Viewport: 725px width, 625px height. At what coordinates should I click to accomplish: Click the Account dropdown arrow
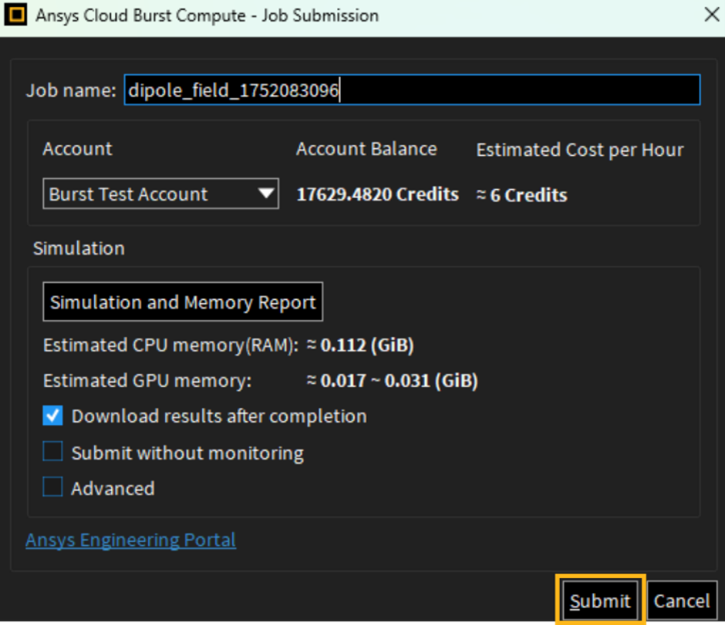point(266,194)
